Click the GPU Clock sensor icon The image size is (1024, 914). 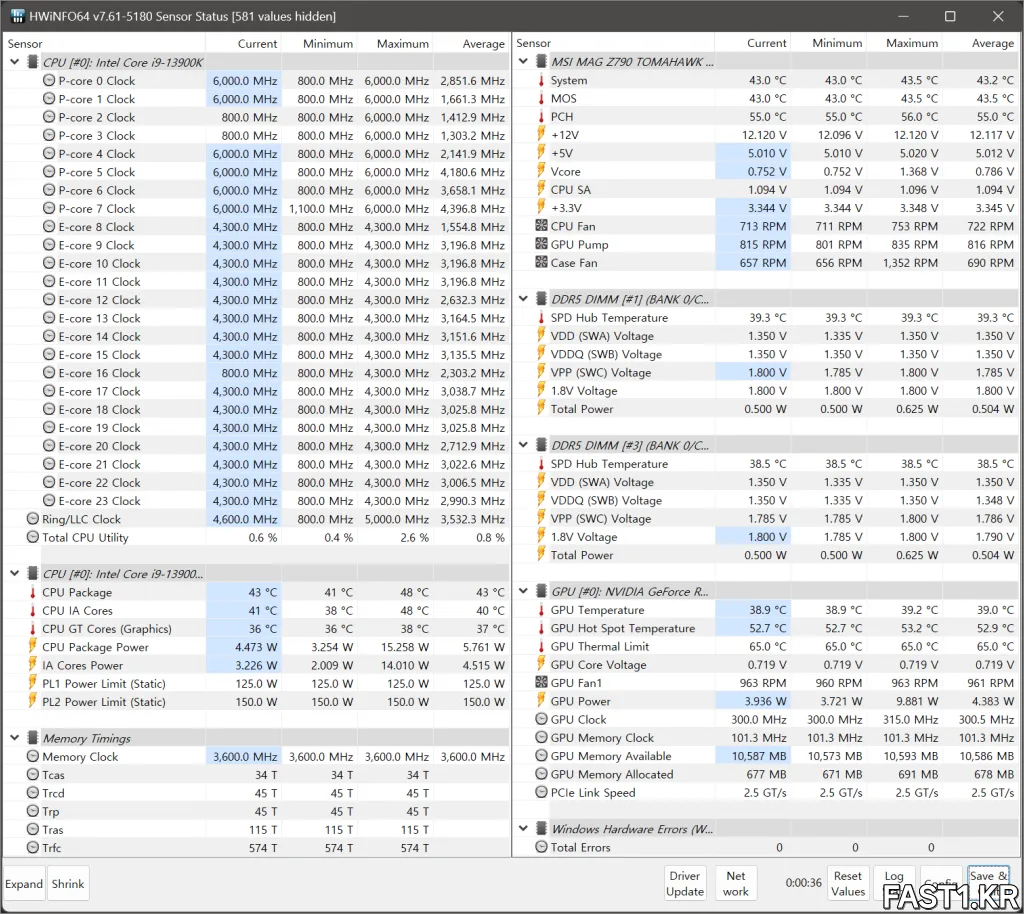pyautogui.click(x=541, y=719)
